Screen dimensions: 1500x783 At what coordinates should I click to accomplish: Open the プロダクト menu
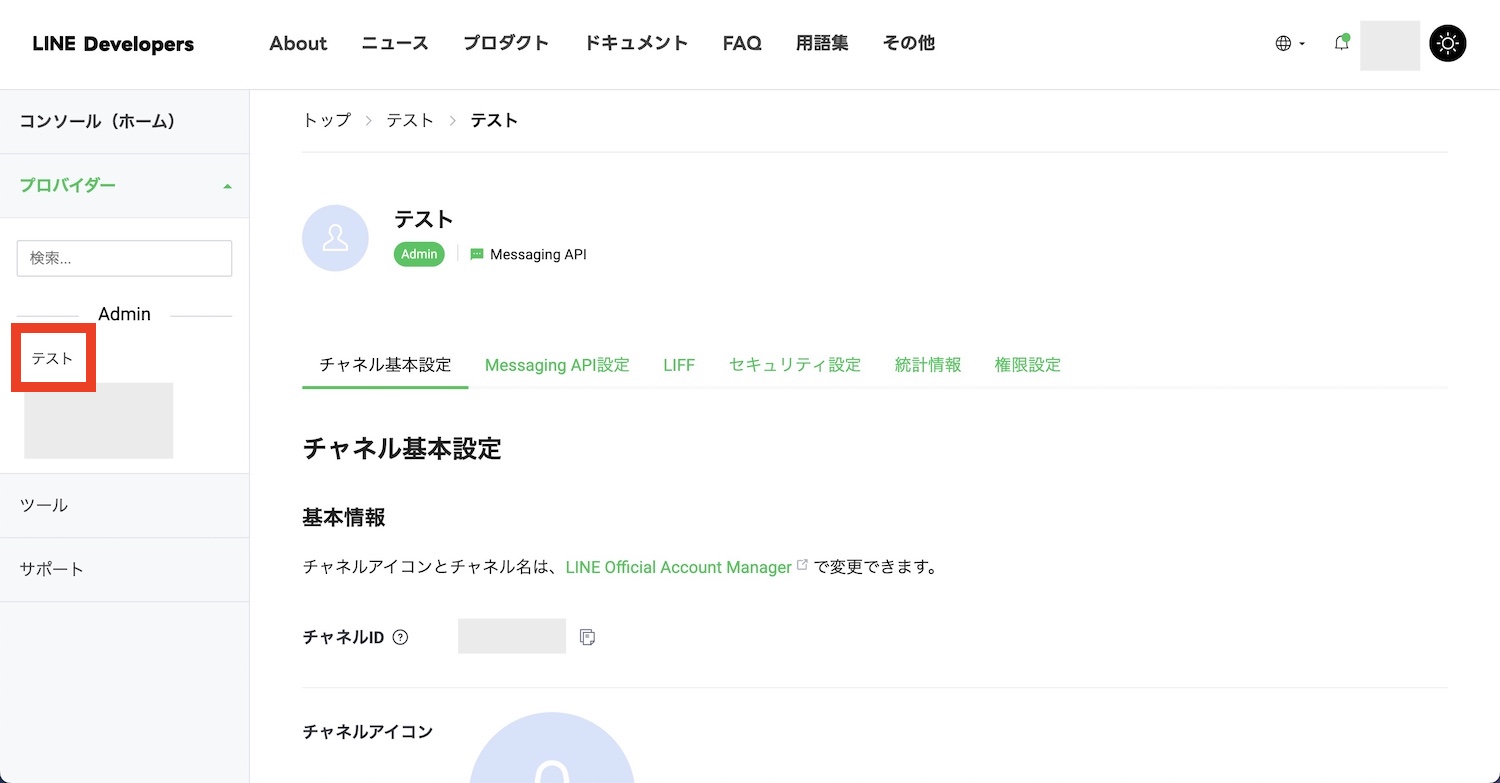coord(506,43)
